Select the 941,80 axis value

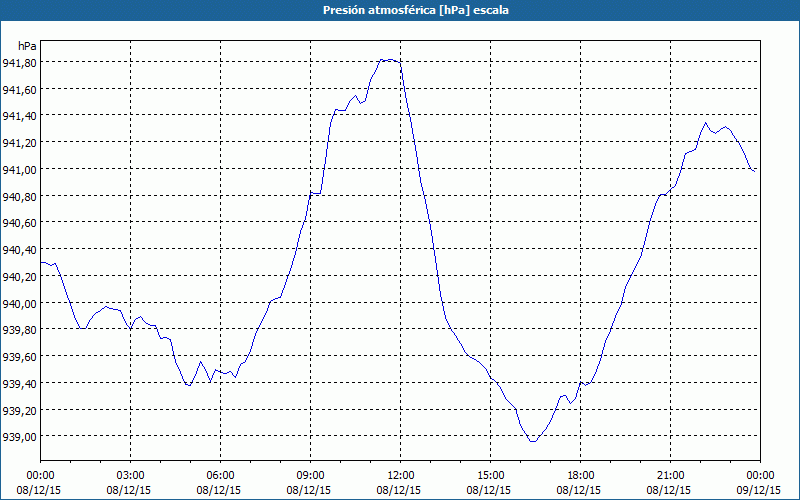pos(19,63)
